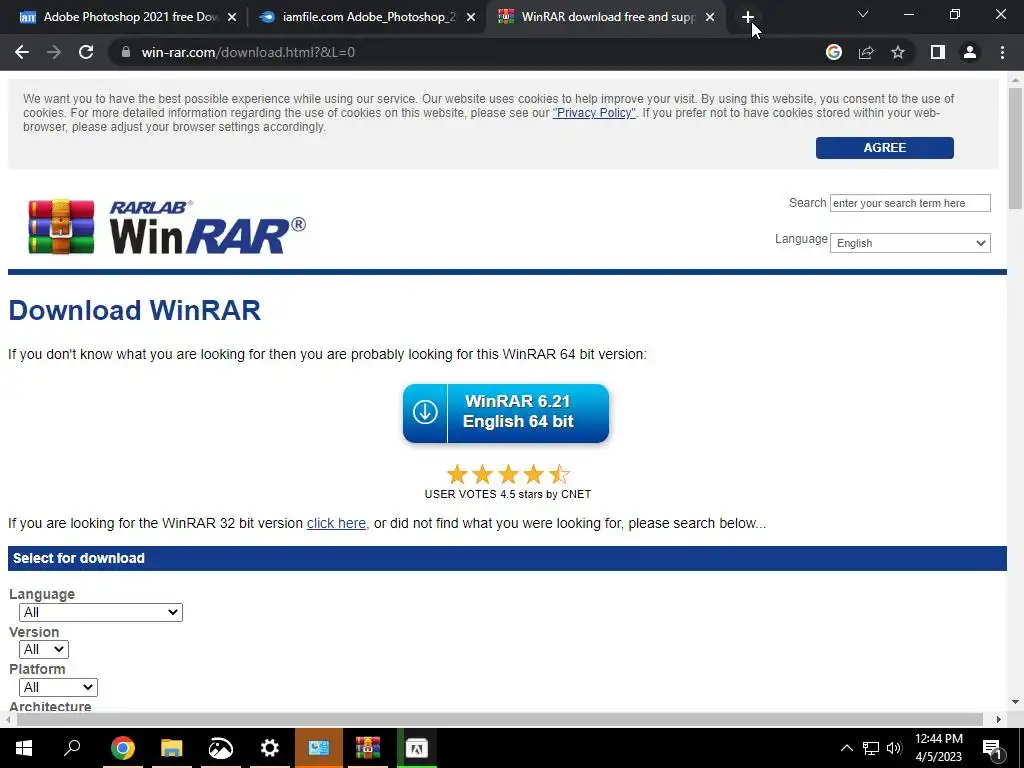
Task: Download WinRAR 6.21 English 64 bit
Action: coord(505,413)
